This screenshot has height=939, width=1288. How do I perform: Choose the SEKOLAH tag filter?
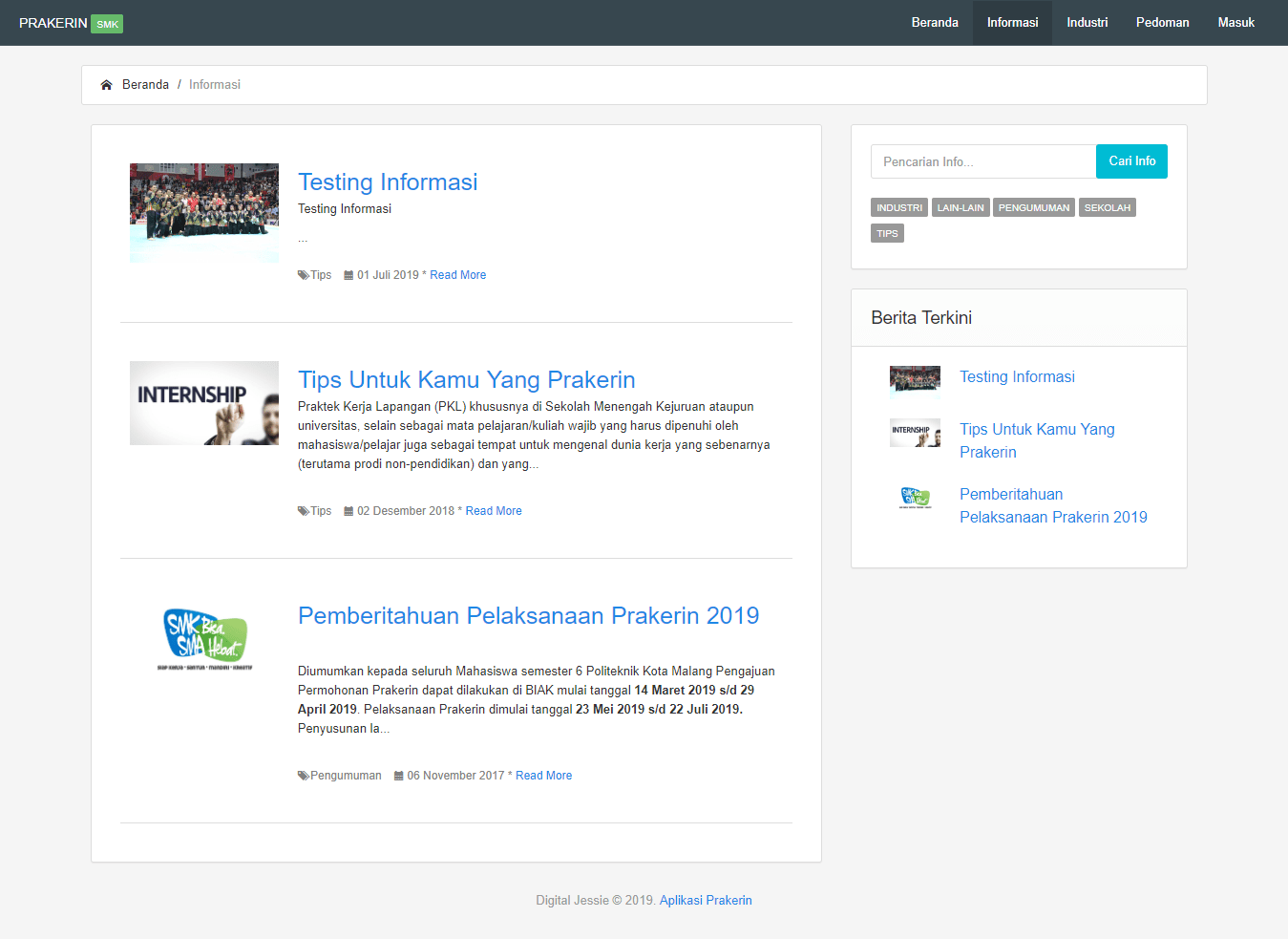1107,207
